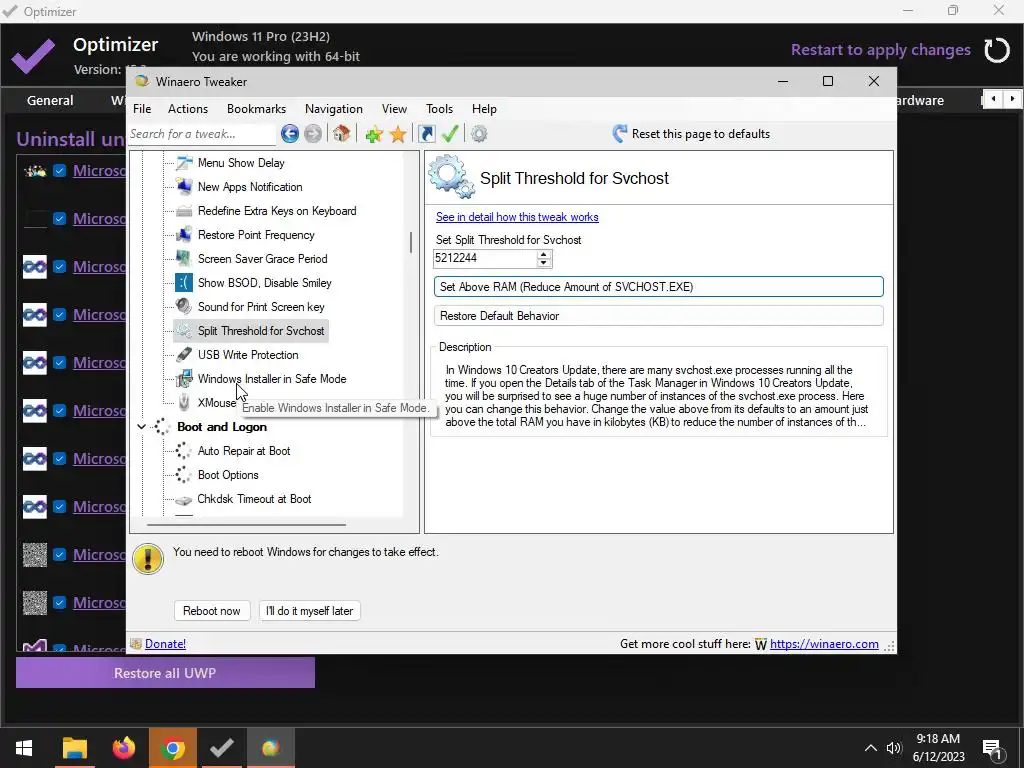
Task: Click Restore all UWP in Optimizer
Action: pos(165,673)
